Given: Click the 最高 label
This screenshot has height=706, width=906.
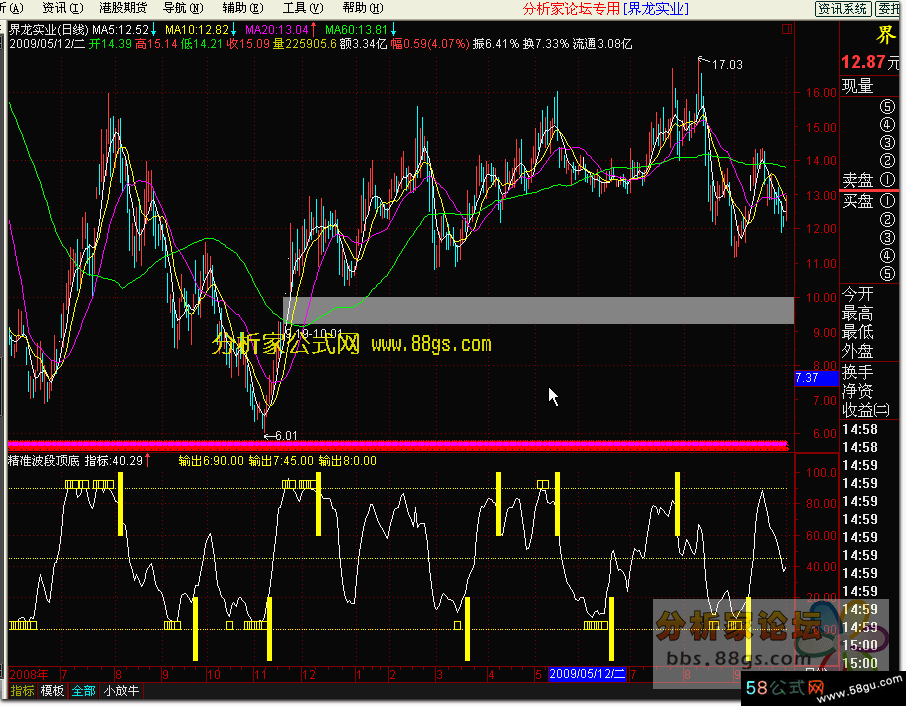Looking at the screenshot, I should coord(857,313).
